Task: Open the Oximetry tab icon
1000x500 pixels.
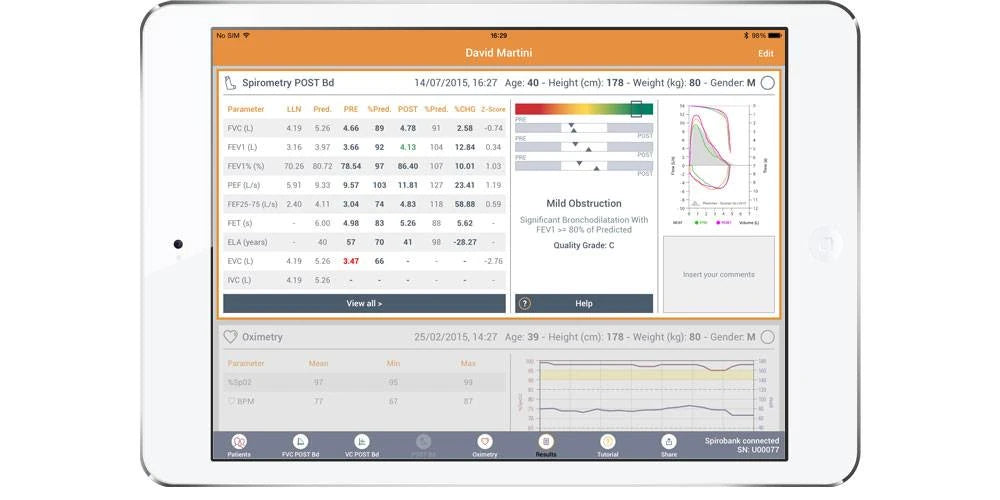Action: pyautogui.click(x=485, y=441)
